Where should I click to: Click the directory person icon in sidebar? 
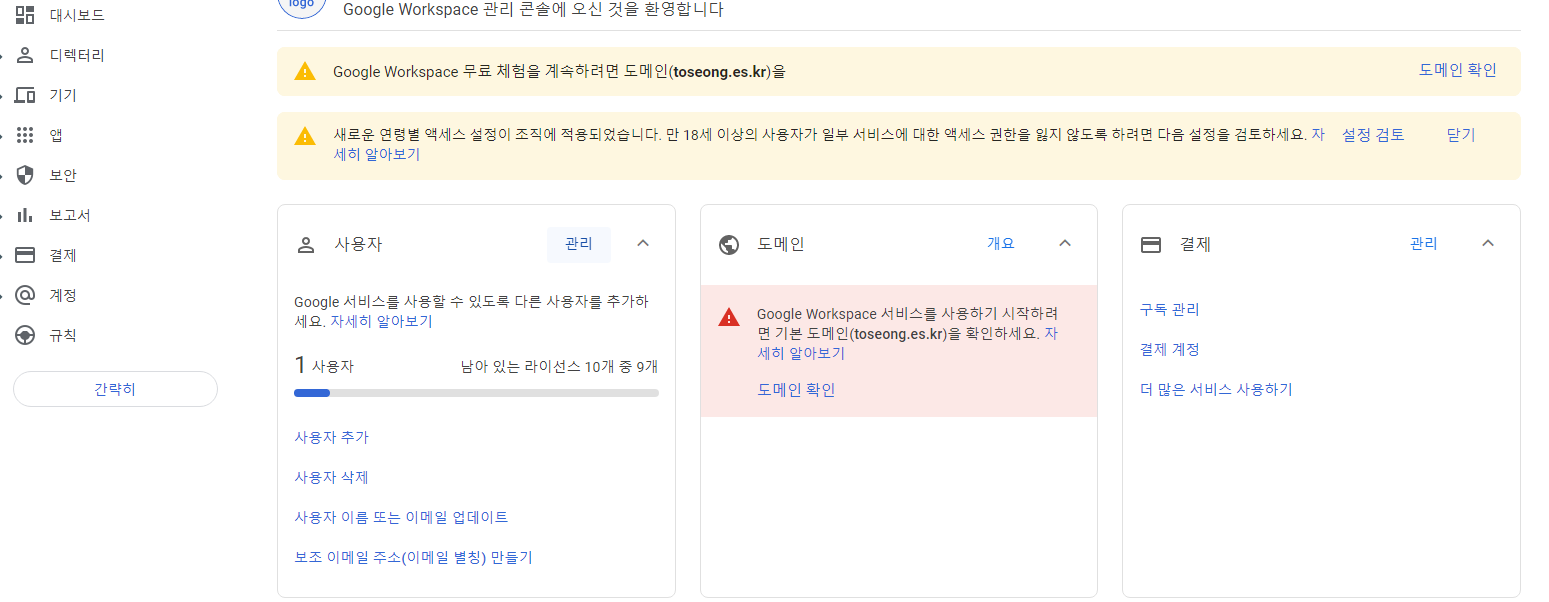click(25, 55)
